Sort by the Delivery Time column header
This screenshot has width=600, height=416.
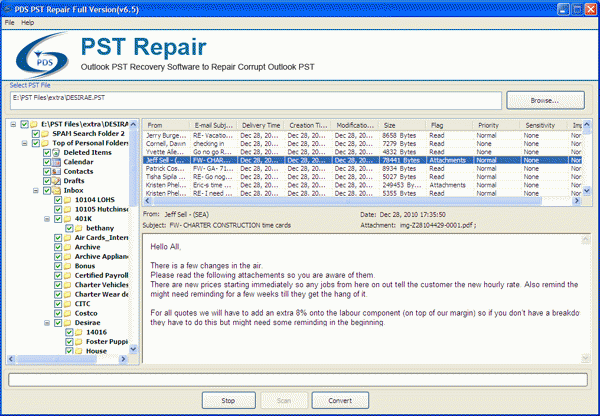click(261, 125)
